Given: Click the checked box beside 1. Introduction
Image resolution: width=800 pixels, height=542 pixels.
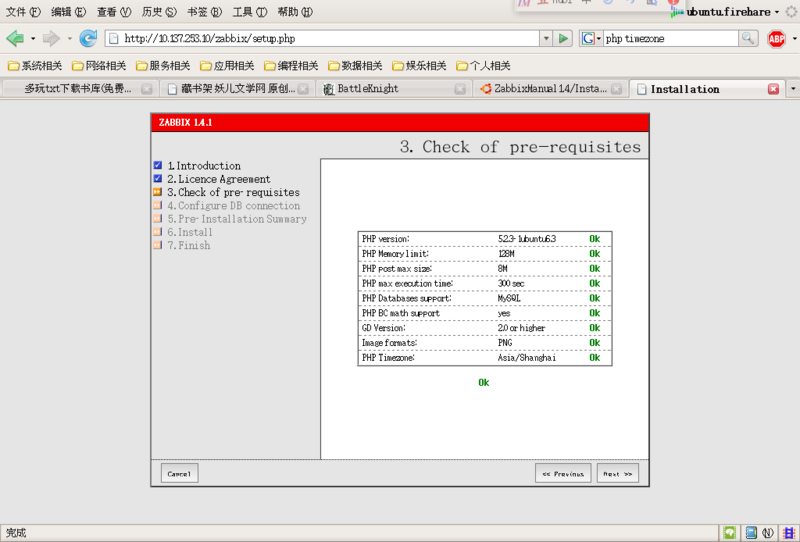Looking at the screenshot, I should pos(158,165).
